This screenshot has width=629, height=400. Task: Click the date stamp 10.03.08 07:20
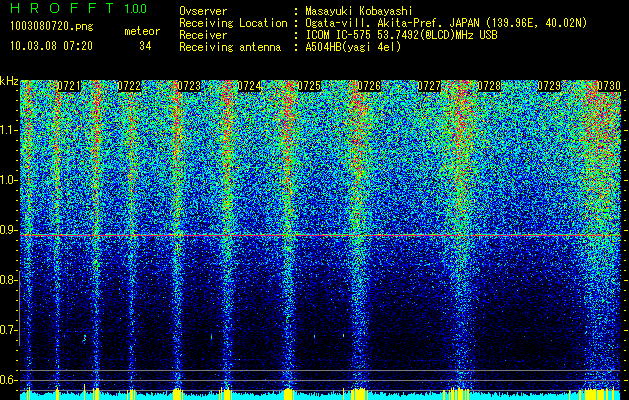(51, 46)
